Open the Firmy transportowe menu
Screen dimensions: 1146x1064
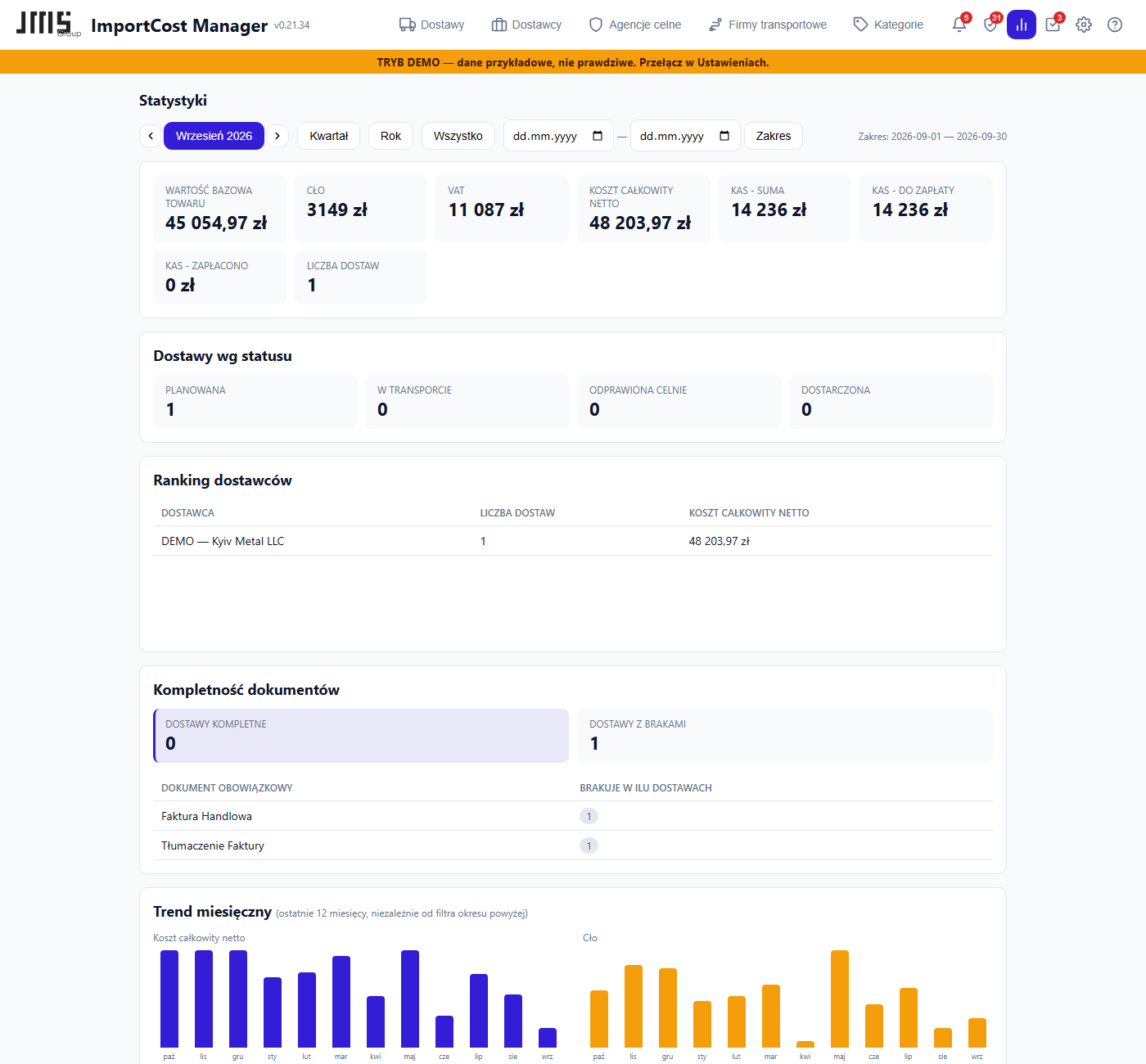767,25
